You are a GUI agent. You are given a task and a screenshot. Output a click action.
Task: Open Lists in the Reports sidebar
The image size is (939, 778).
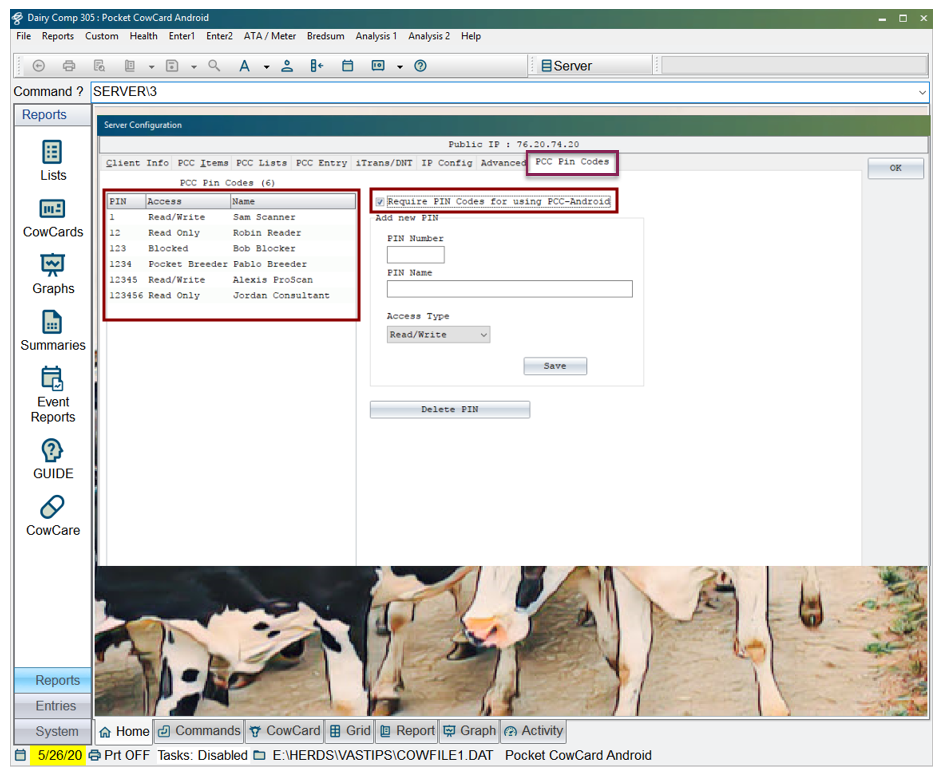53,161
